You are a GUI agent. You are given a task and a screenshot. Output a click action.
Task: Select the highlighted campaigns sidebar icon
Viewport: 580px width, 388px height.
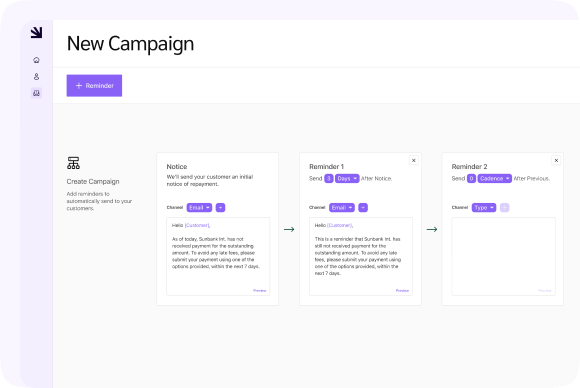pos(36,93)
